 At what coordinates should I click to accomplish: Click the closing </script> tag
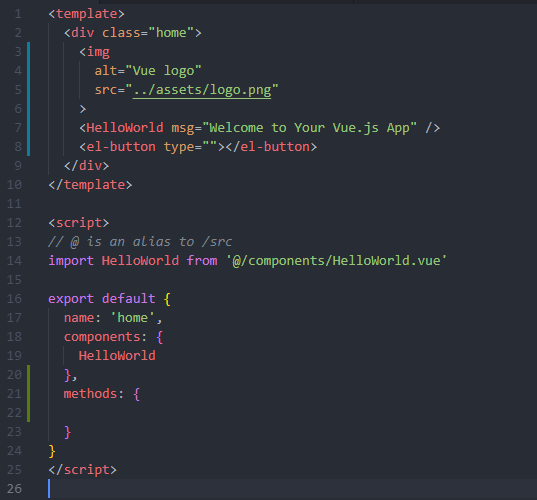pos(83,470)
